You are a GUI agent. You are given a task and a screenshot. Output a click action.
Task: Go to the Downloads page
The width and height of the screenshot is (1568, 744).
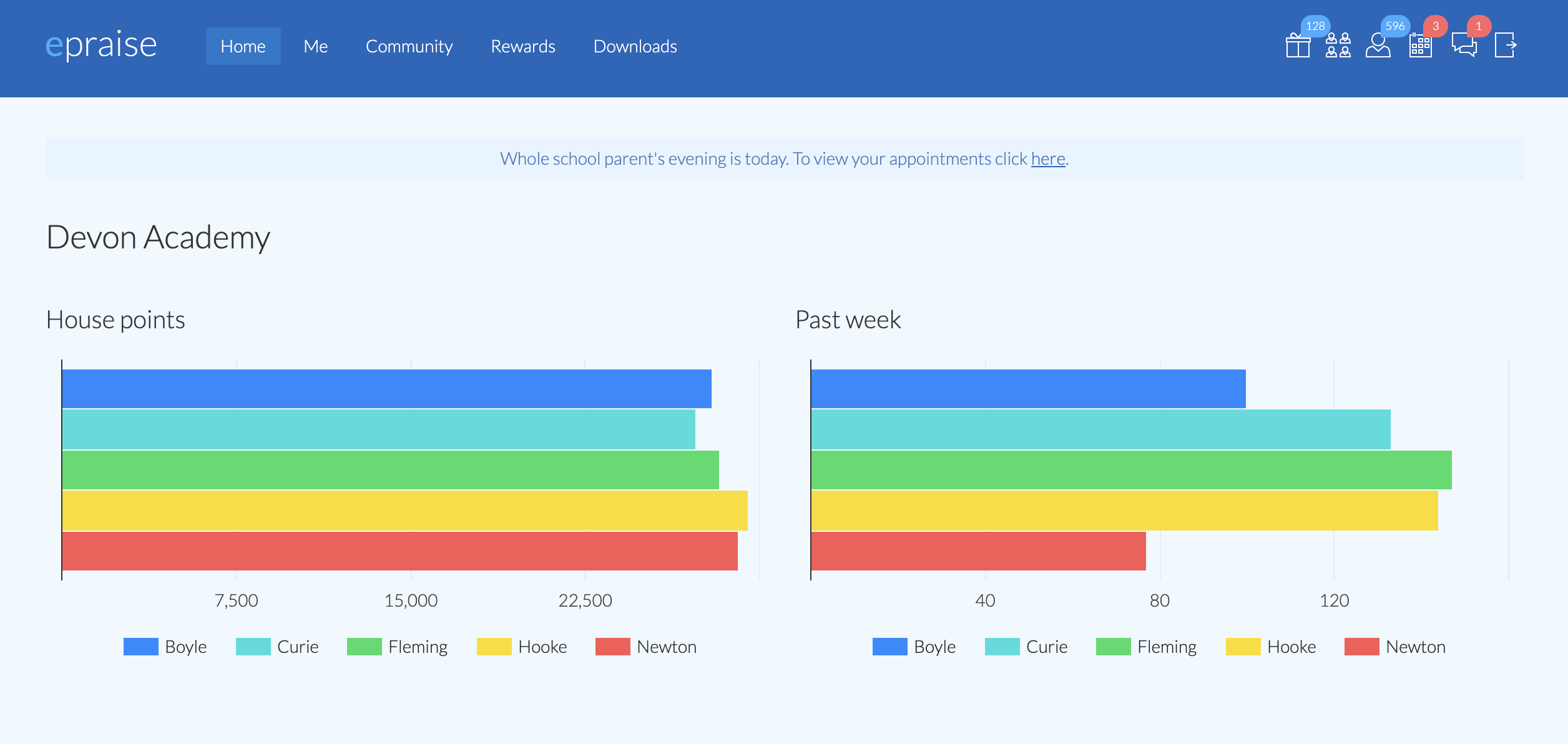(x=635, y=46)
